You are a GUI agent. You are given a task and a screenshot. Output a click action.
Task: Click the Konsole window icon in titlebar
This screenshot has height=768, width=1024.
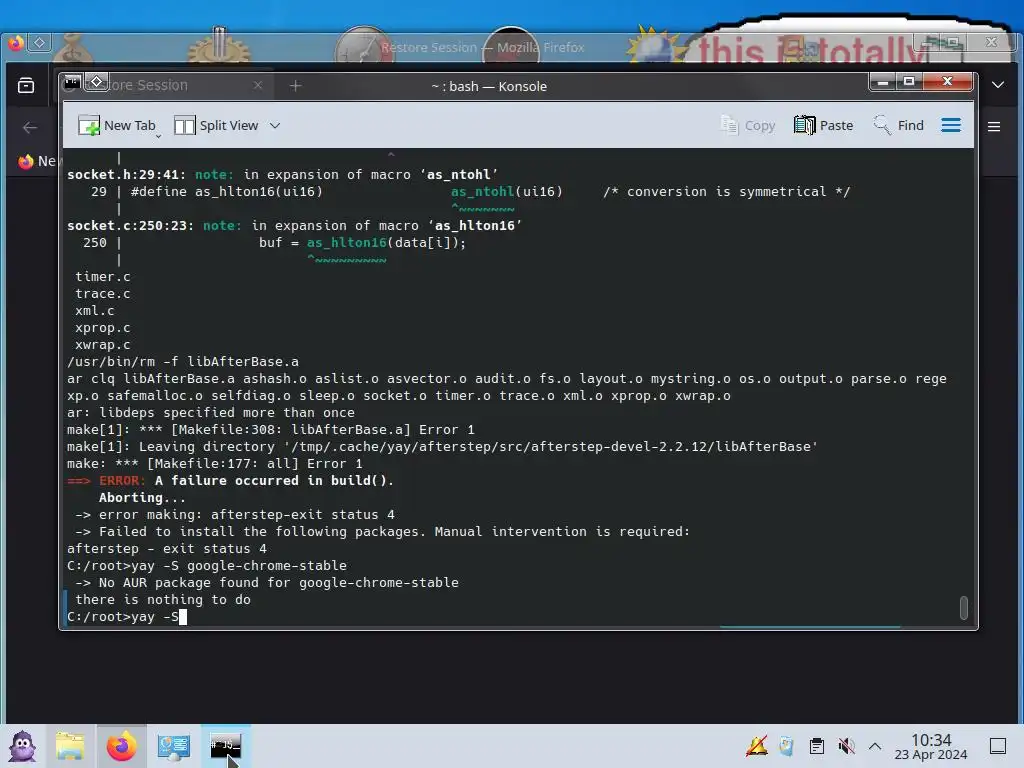72,82
